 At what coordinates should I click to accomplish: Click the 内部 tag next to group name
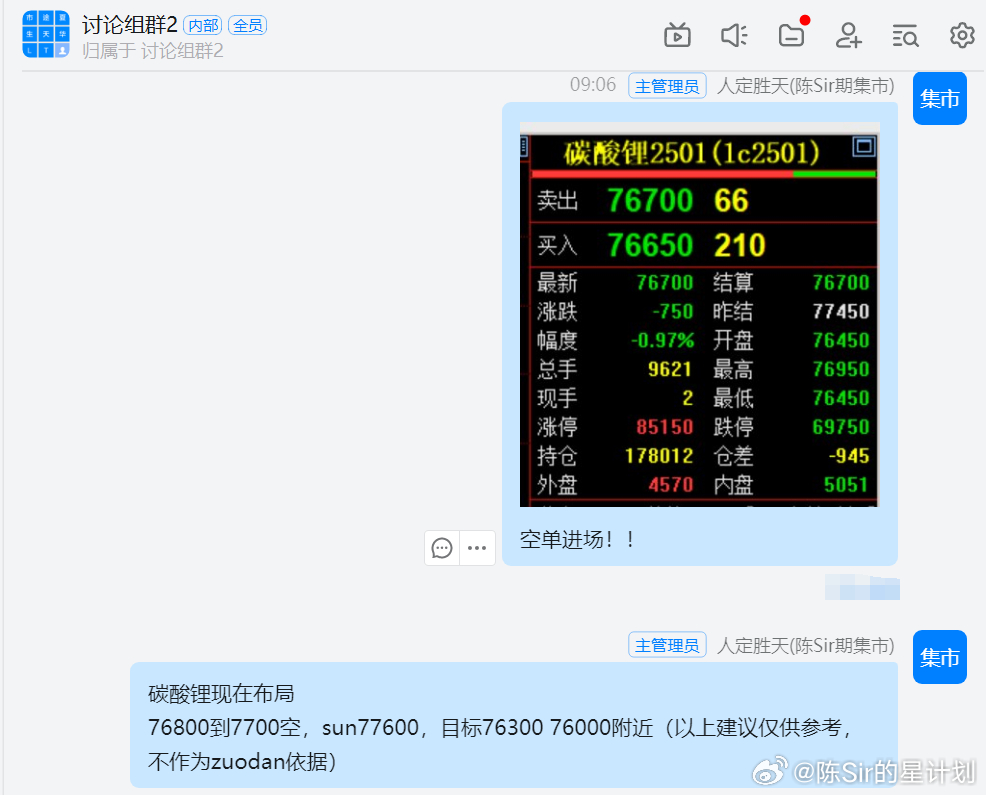click(x=203, y=26)
